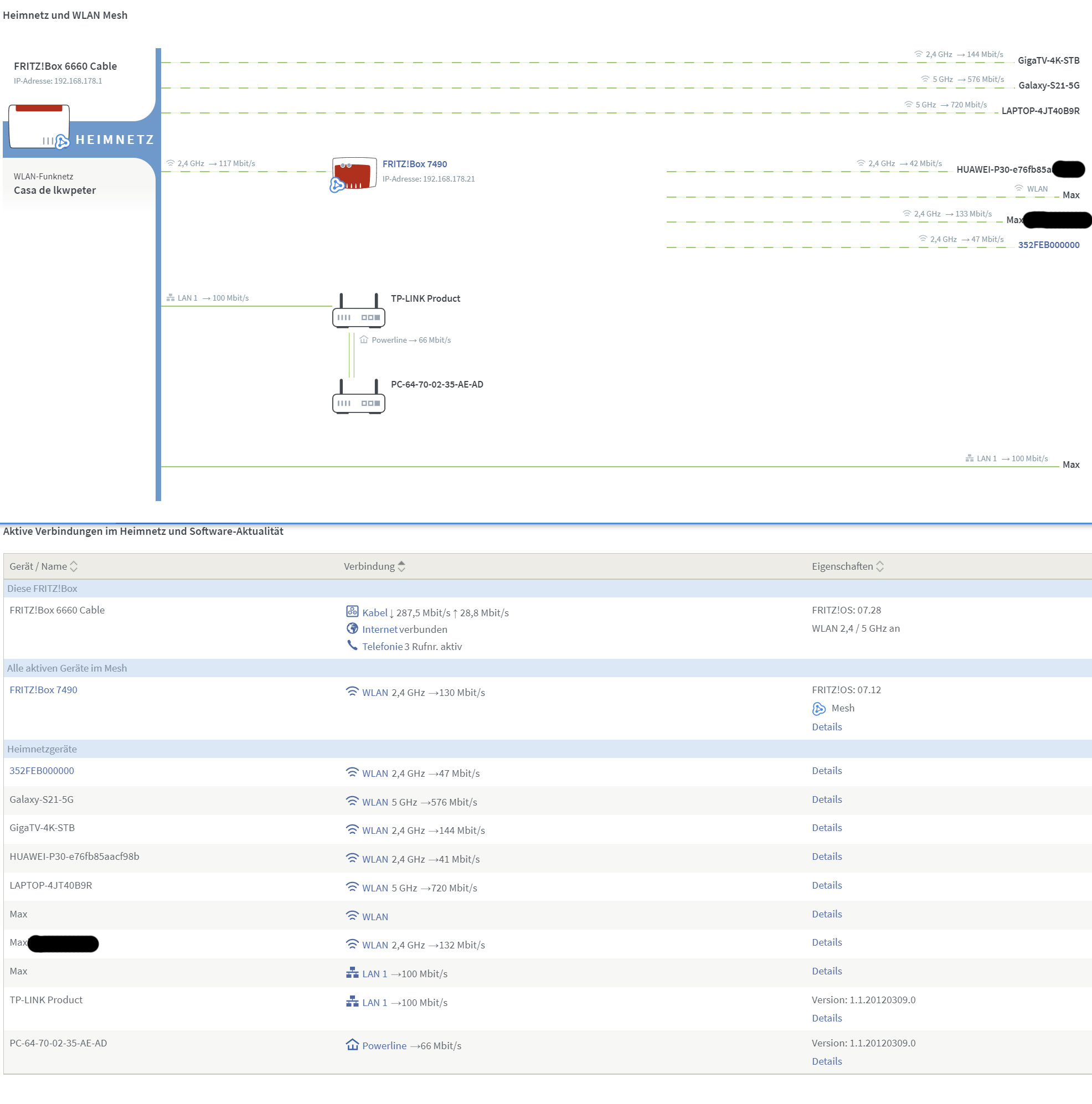This screenshot has width=1092, height=1104.
Task: Click the LAPTOP-4JT40B9R label in the mesh diagram
Action: pyautogui.click(x=1041, y=110)
